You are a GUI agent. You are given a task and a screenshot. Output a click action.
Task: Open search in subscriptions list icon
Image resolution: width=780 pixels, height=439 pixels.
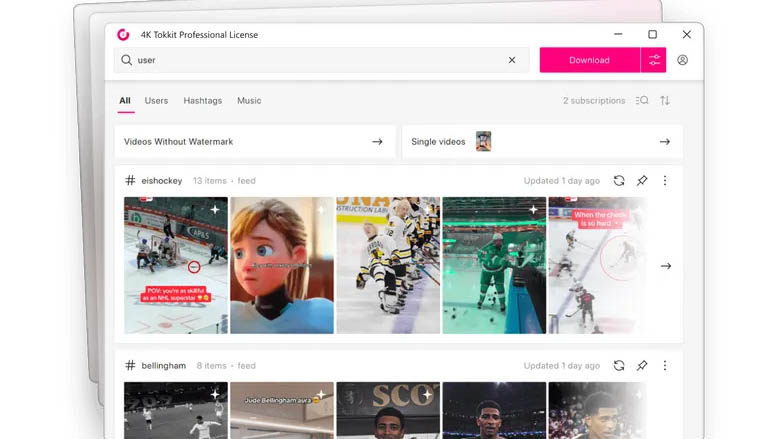(642, 101)
